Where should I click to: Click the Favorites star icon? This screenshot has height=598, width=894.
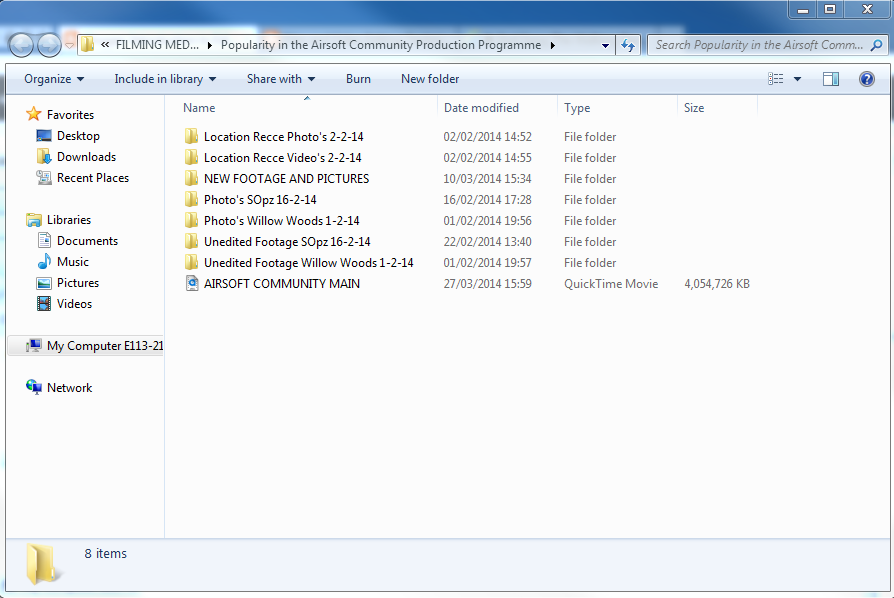coord(34,114)
